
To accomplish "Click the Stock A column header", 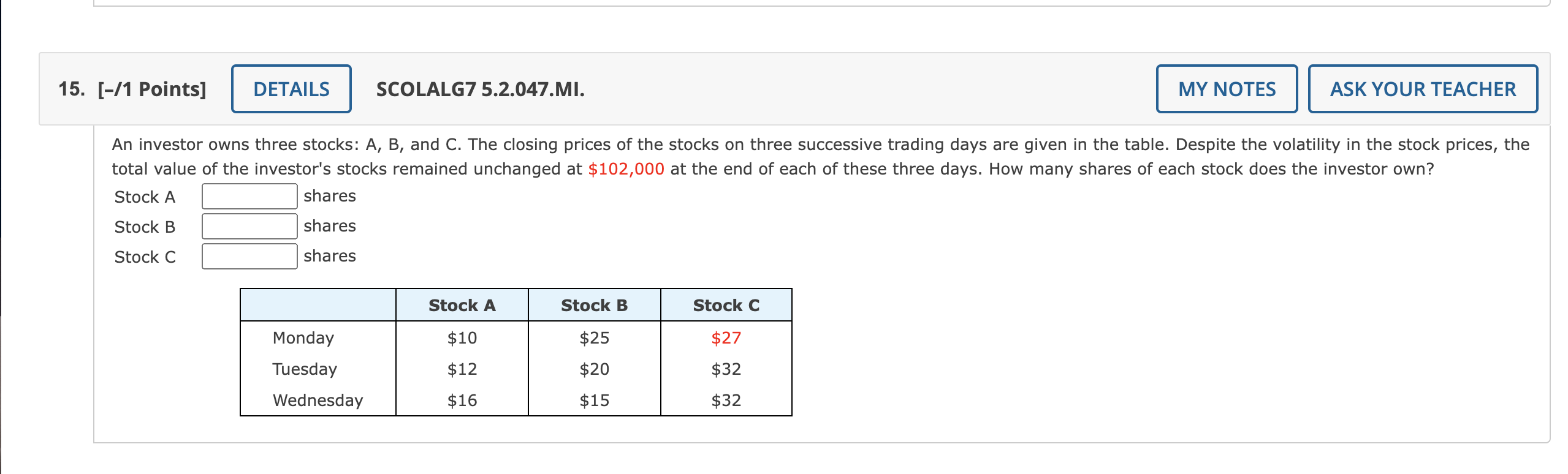I will [462, 304].
